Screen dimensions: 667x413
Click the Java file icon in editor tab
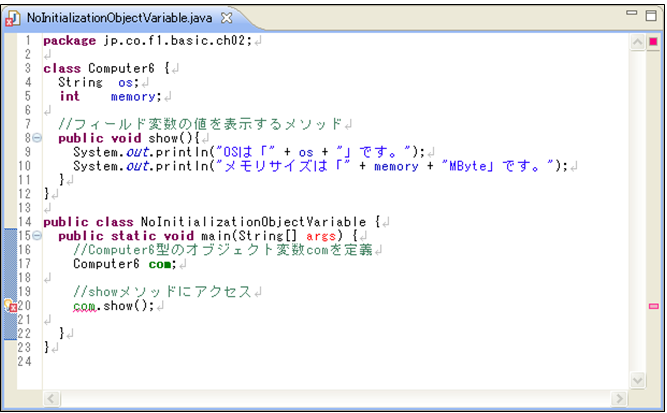[x=14, y=18]
